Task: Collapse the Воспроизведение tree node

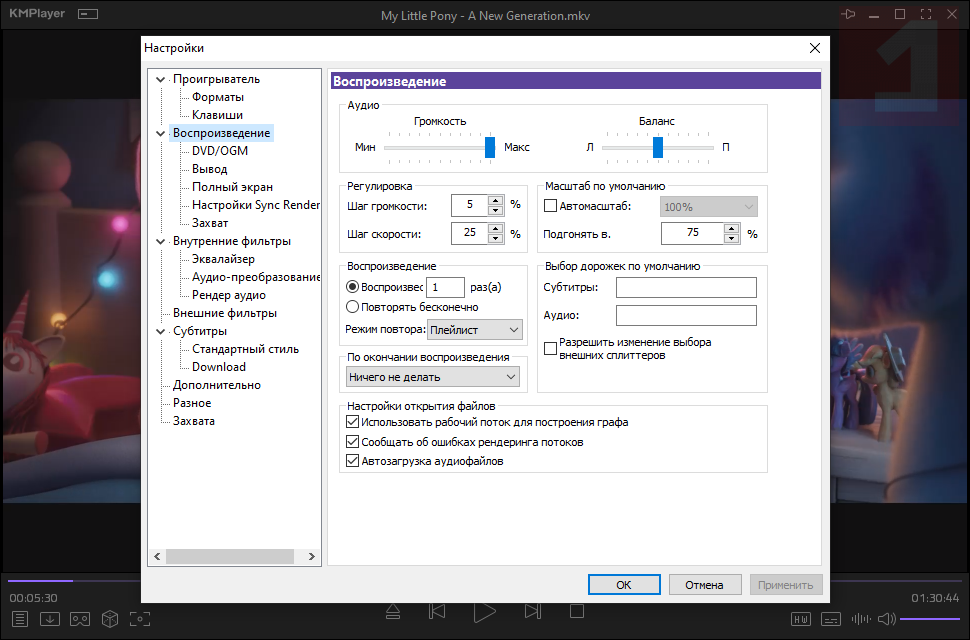Action: tap(161, 133)
